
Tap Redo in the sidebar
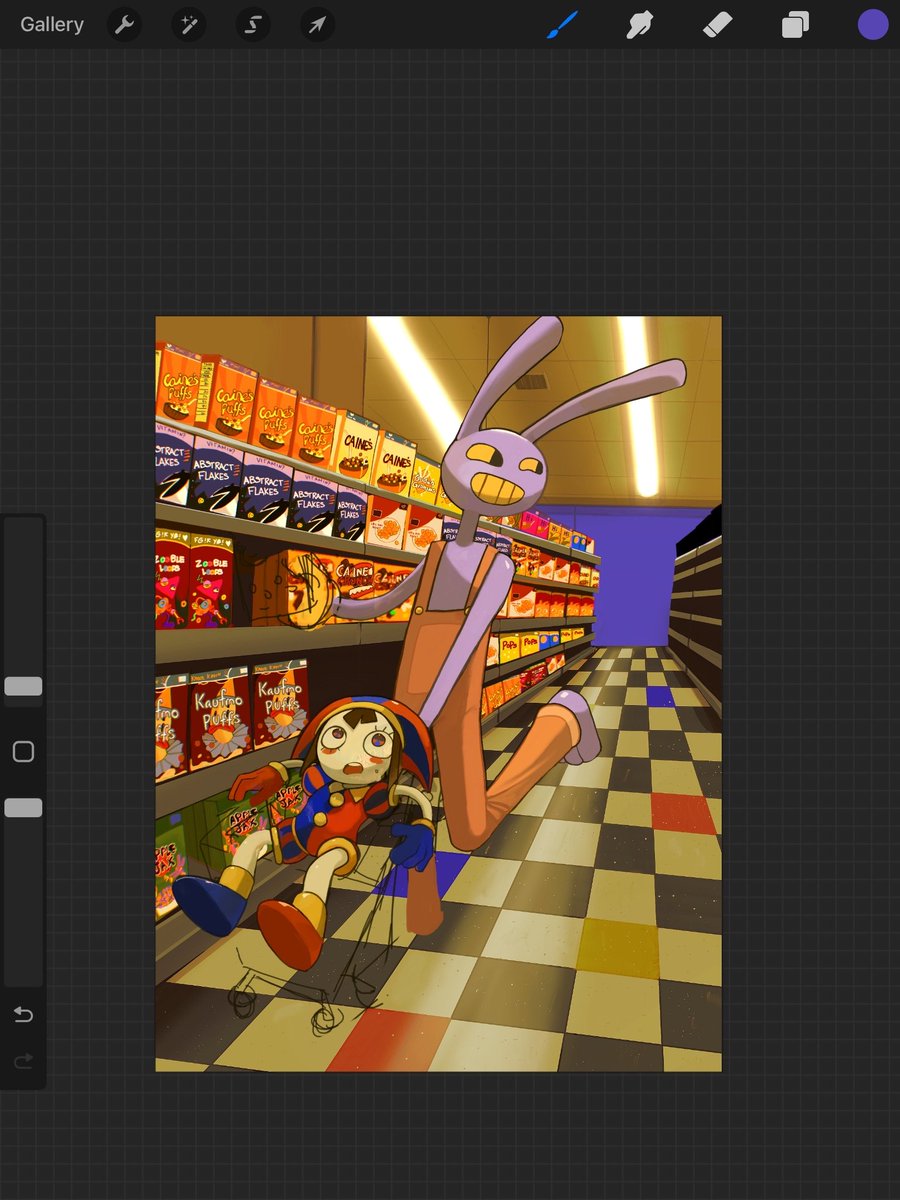[23, 1061]
